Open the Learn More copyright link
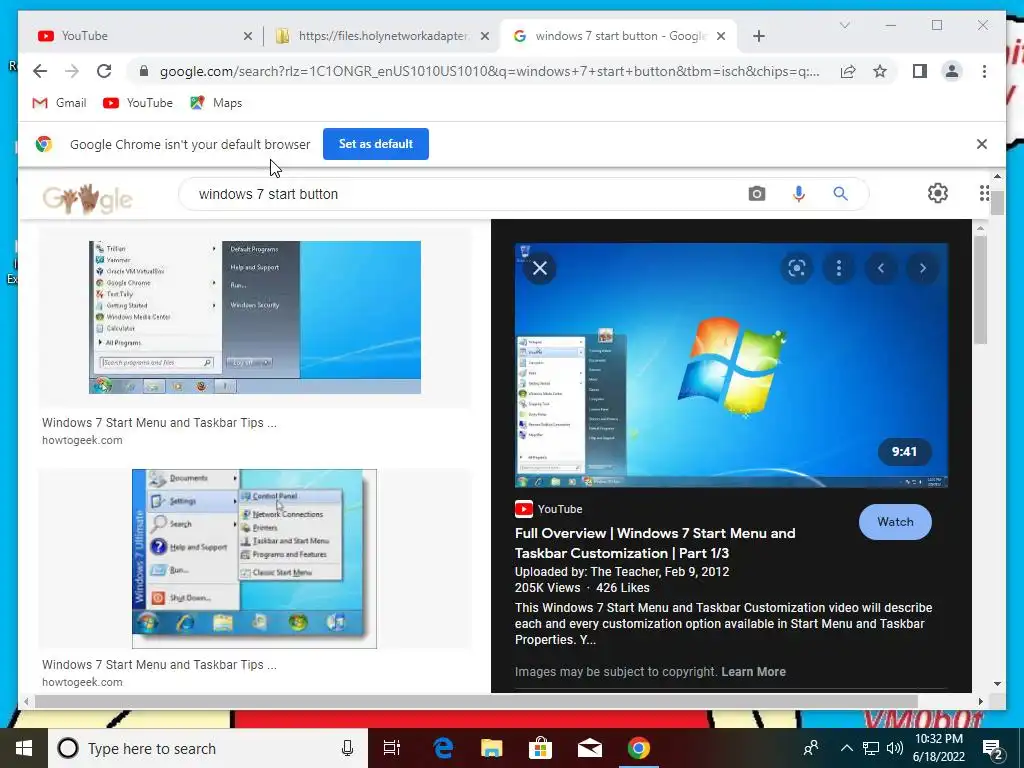This screenshot has height=768, width=1024. [753, 671]
